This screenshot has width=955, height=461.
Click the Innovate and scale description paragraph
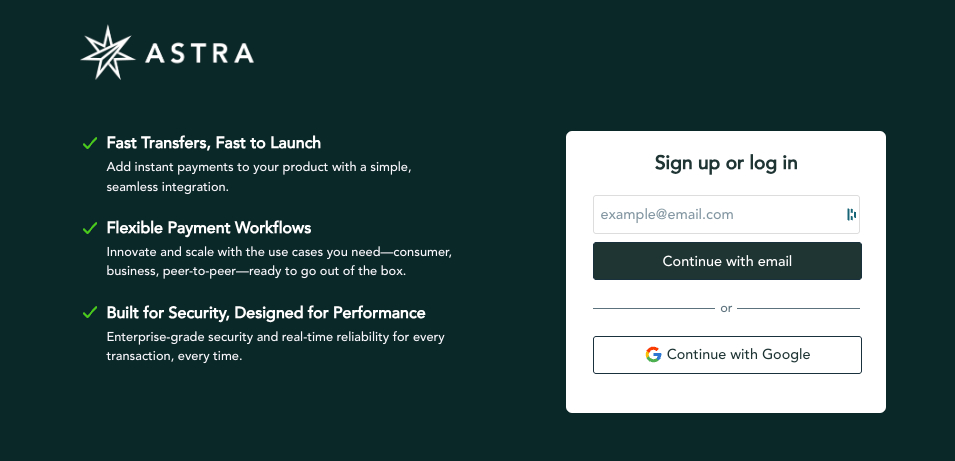click(x=280, y=261)
